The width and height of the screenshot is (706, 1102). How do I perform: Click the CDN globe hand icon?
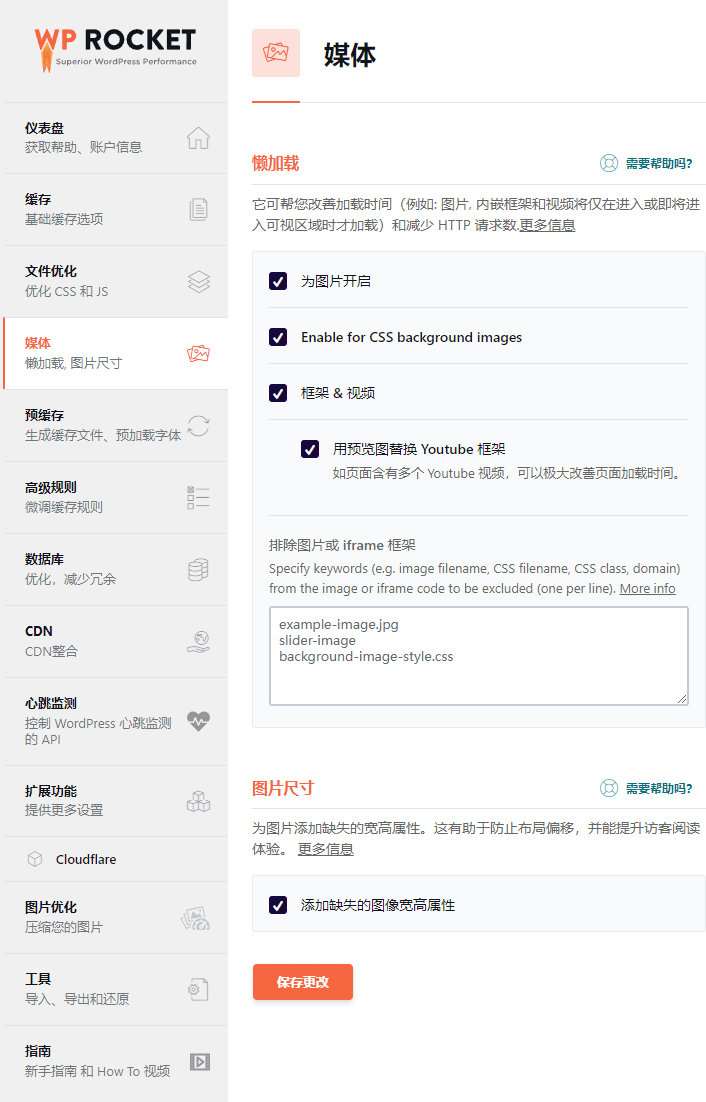[x=198, y=642]
